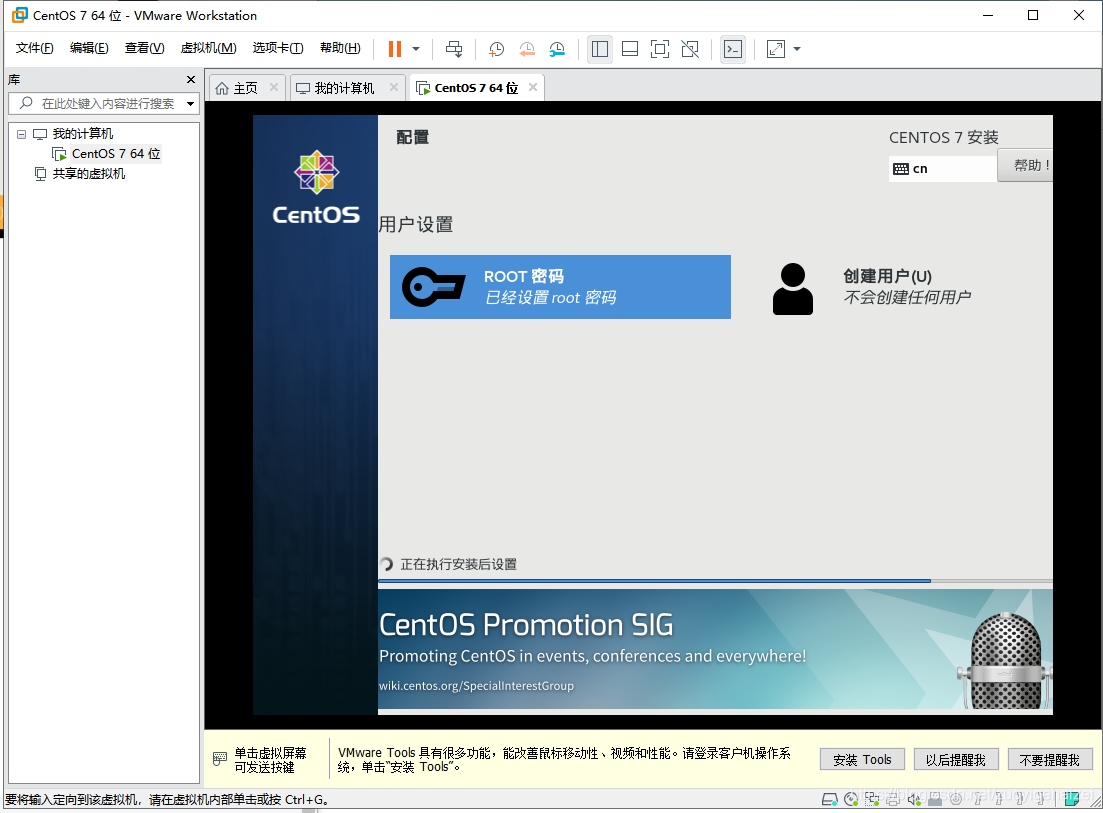
Task: Open the 帮助(H) menu
Action: (x=340, y=48)
